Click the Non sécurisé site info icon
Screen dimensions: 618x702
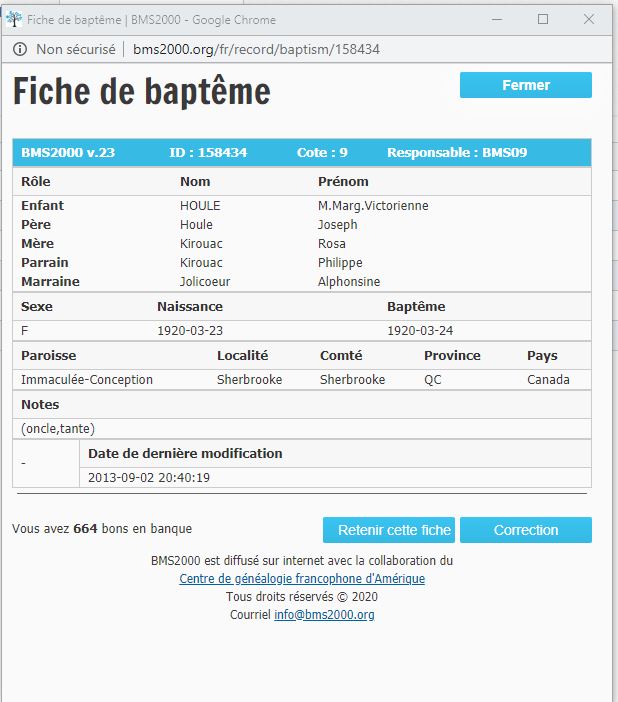[x=20, y=49]
